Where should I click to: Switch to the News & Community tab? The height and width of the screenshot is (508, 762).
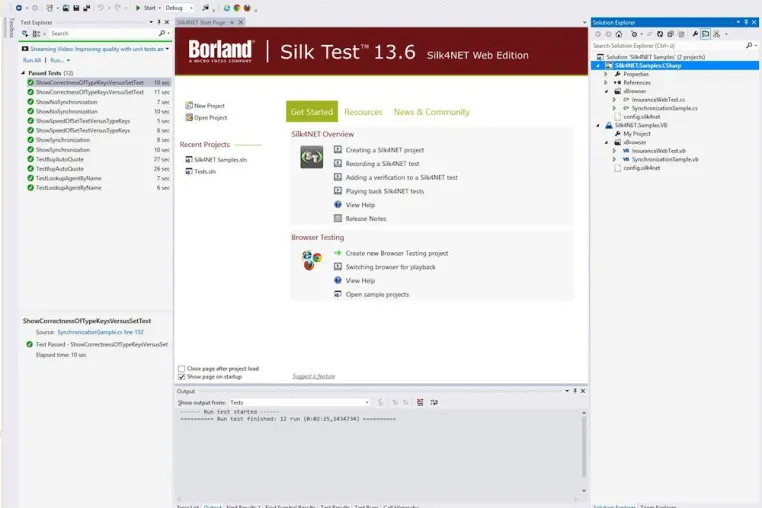[x=432, y=112]
